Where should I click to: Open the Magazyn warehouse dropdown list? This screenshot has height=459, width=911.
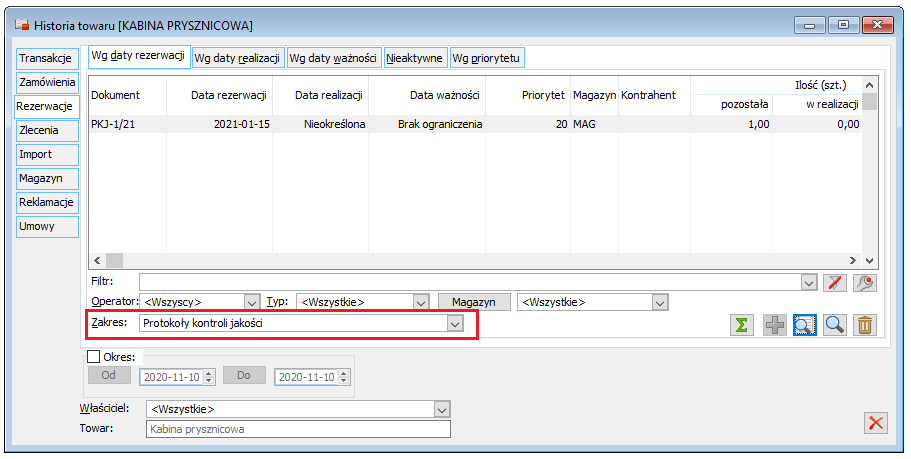[x=659, y=303]
